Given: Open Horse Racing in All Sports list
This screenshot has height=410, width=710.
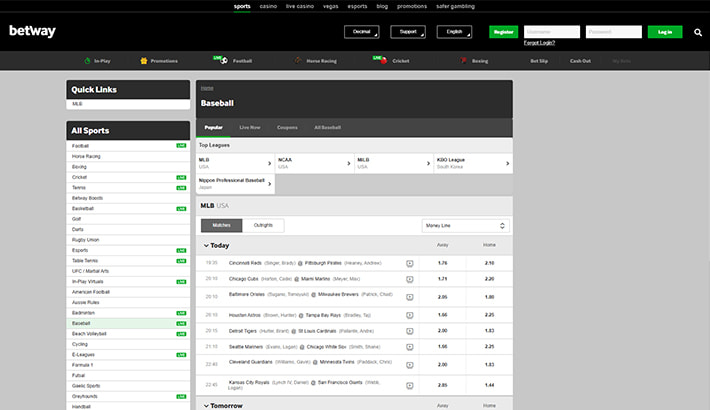Looking at the screenshot, I should pos(128,156).
